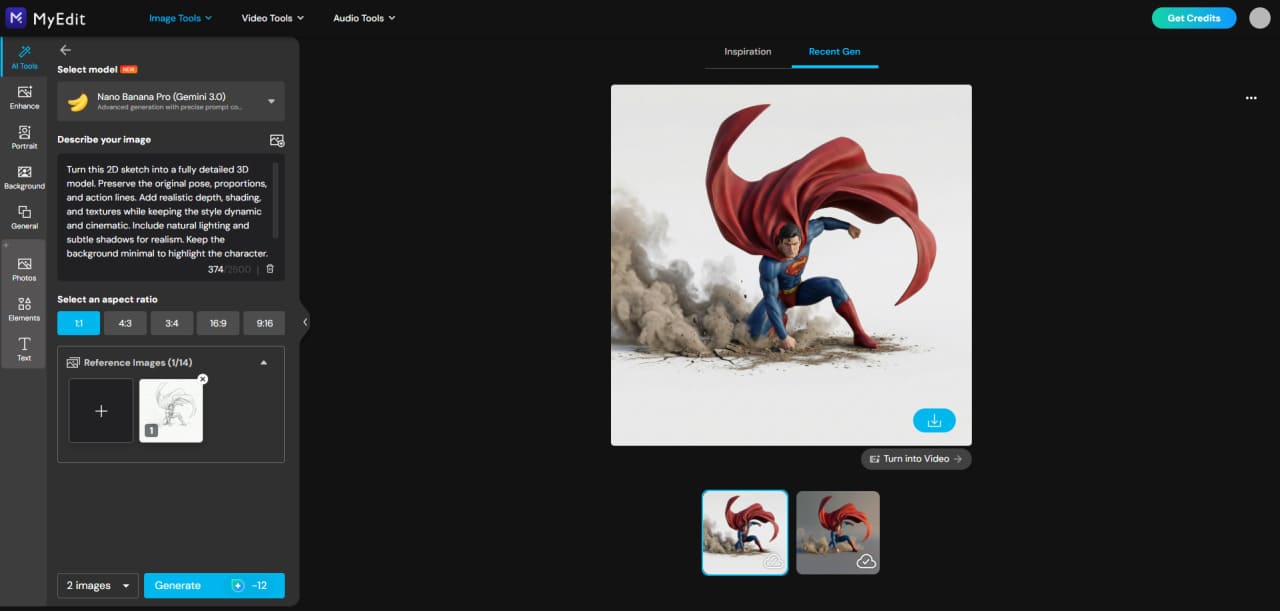Select the 3:4 aspect ratio option

[x=171, y=322]
